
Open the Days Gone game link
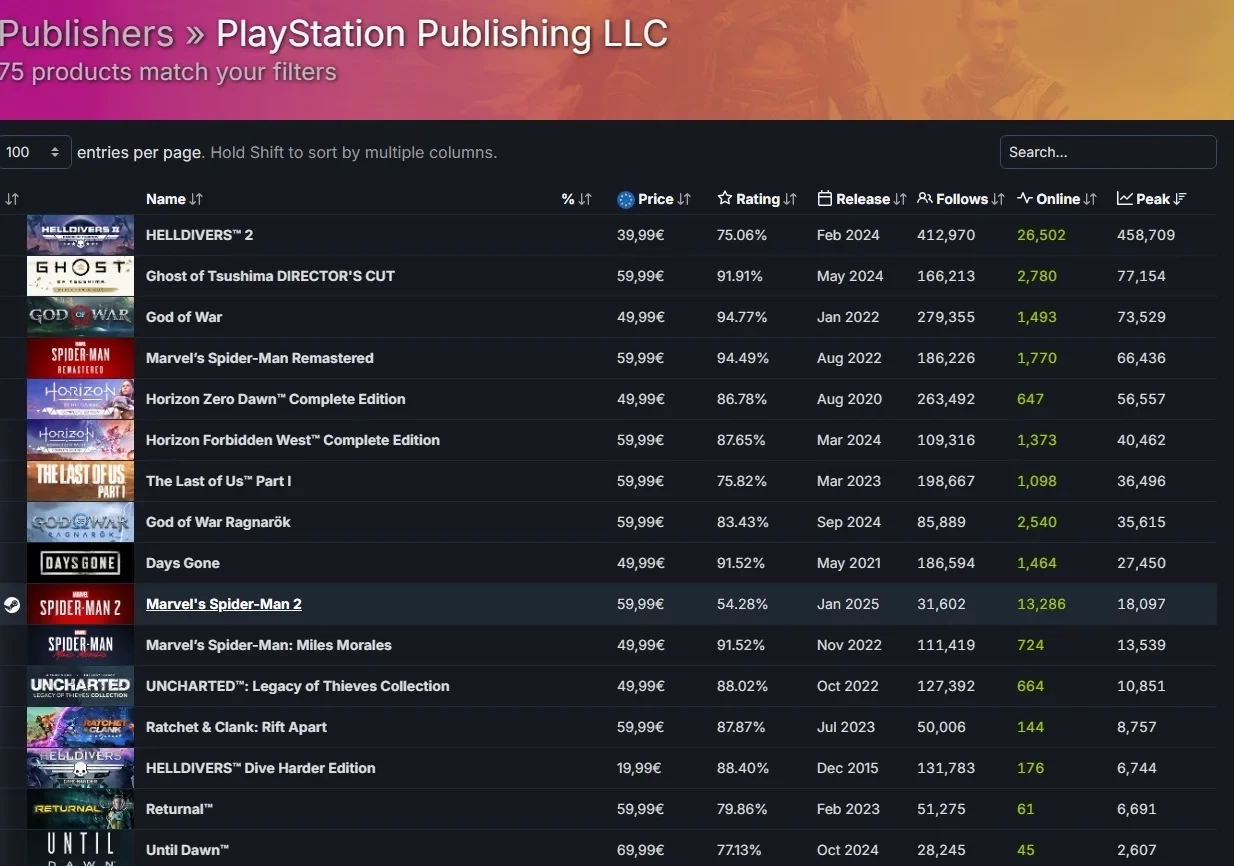(182, 563)
